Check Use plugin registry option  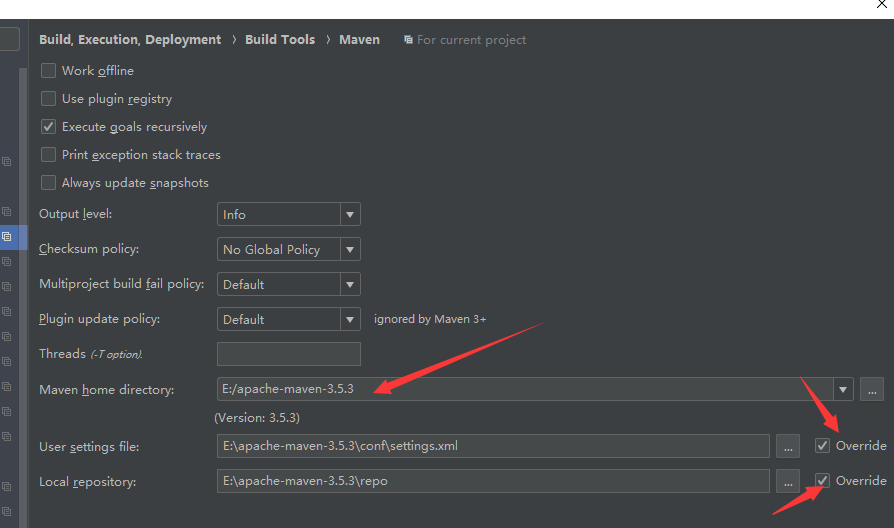[48, 99]
